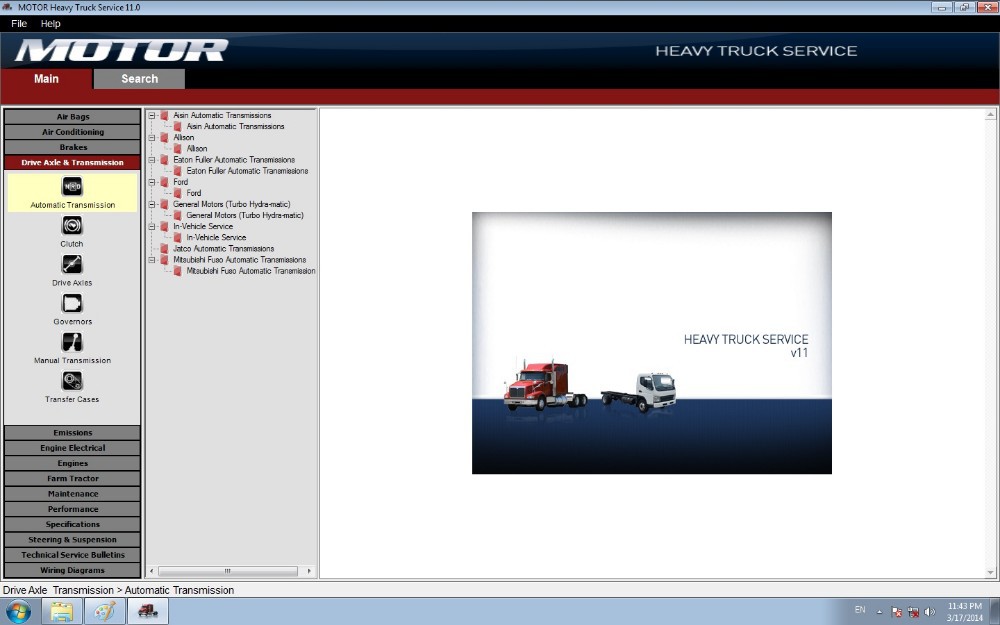Click the Heavy Truck Service v11 splash image
Image resolution: width=1000 pixels, height=625 pixels.
(652, 343)
